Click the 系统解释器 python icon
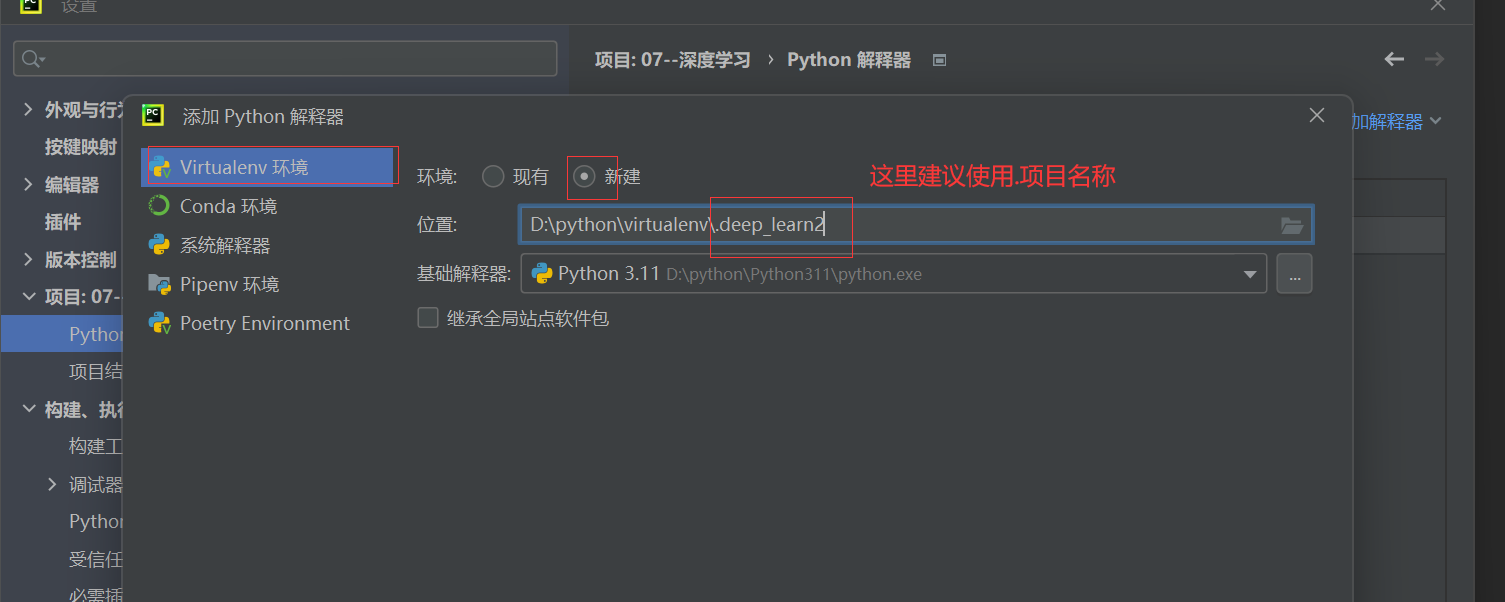Viewport: 1505px width, 602px height. pyautogui.click(x=159, y=245)
